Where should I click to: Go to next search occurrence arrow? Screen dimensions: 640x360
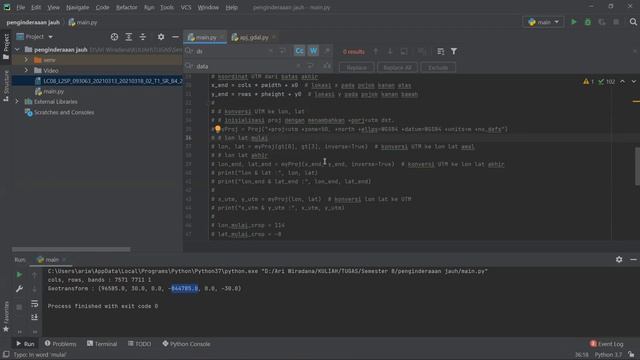click(390, 51)
